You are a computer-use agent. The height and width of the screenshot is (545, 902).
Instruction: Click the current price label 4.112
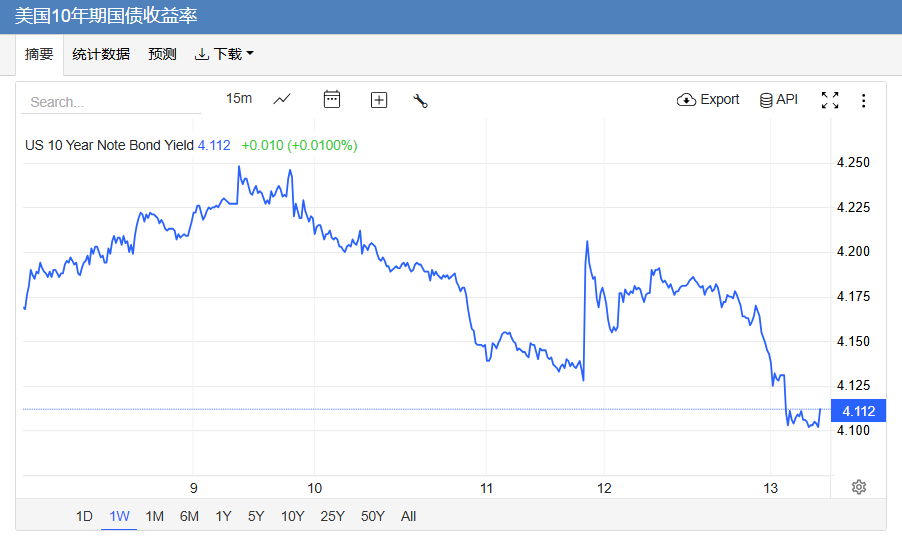click(858, 411)
